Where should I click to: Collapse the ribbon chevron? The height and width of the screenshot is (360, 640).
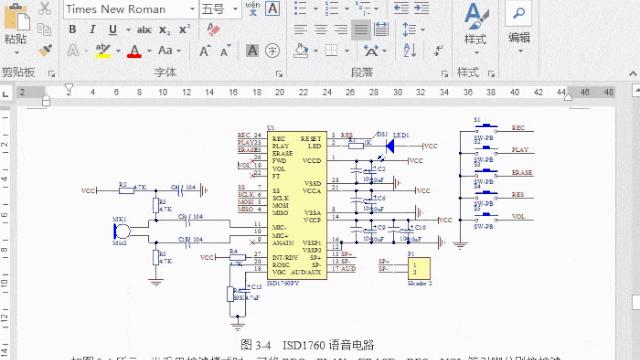point(633,74)
